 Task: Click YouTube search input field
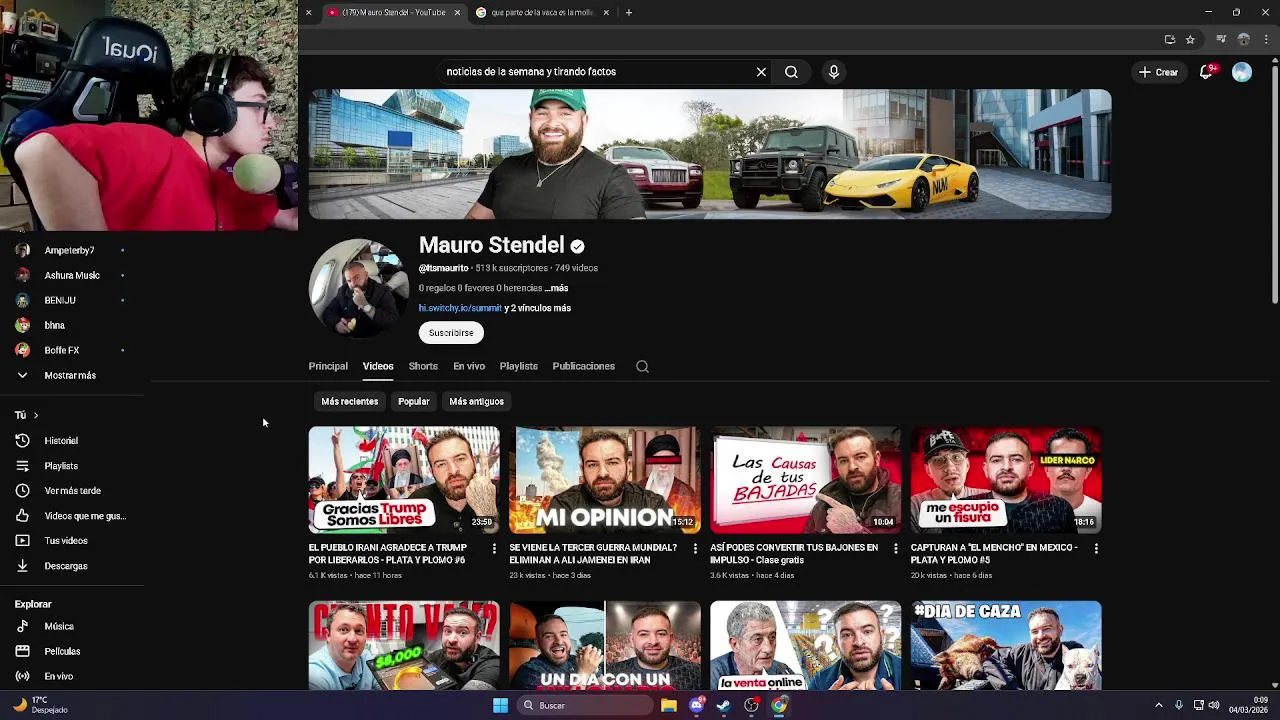pos(596,72)
